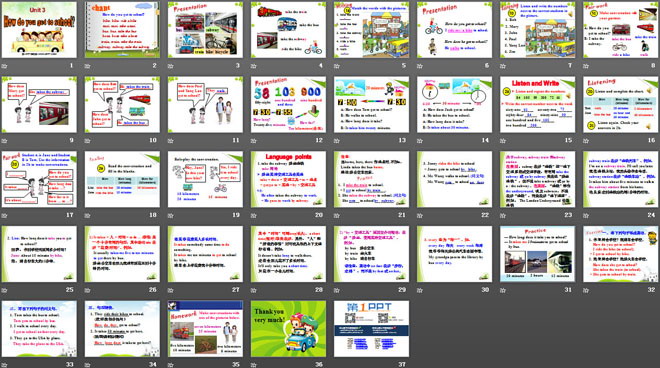Open slide 3 with bus and subway photos
Viewport: 660px width, 368px height.
[205, 30]
